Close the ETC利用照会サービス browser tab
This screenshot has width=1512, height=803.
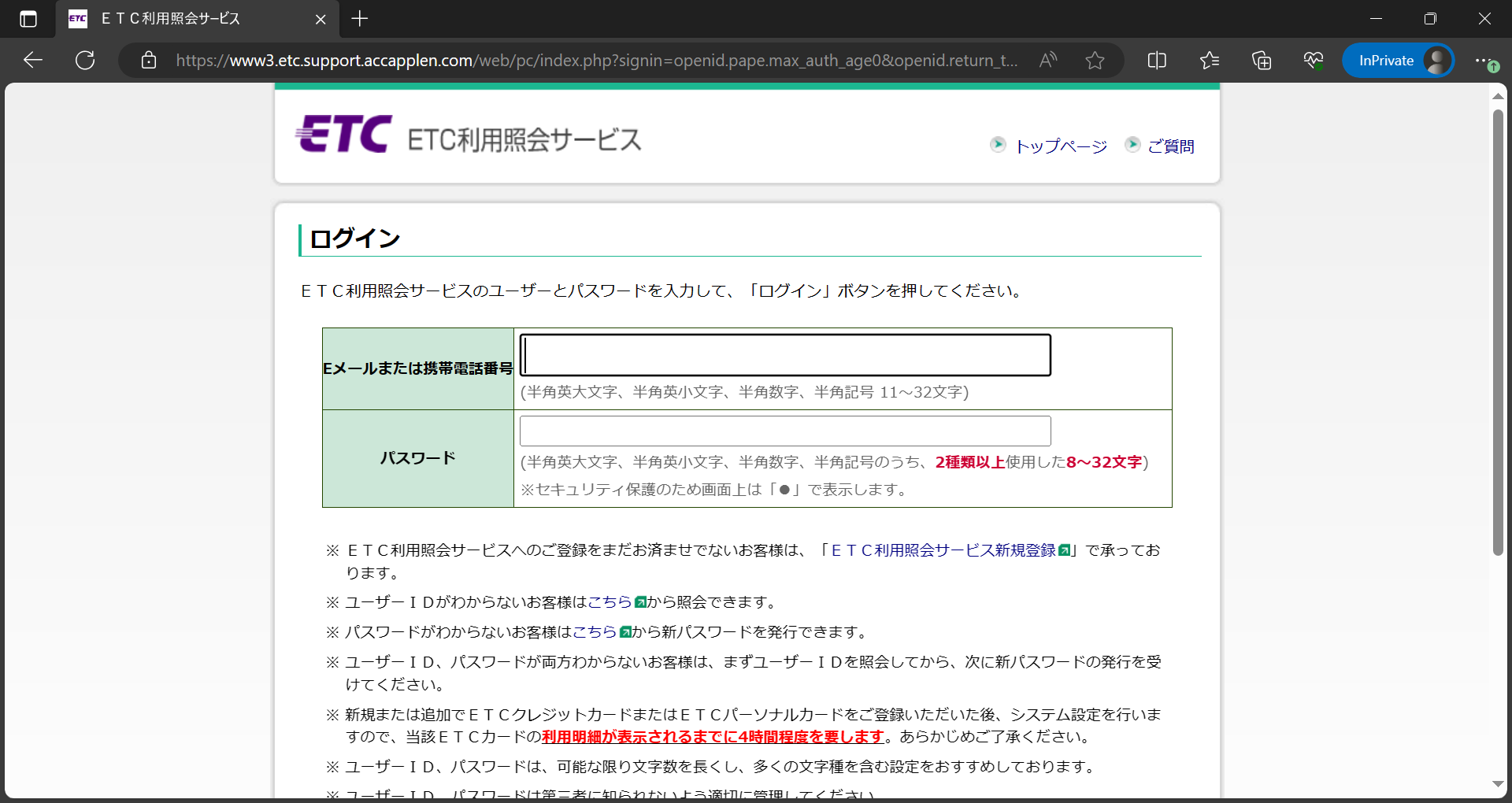[321, 19]
